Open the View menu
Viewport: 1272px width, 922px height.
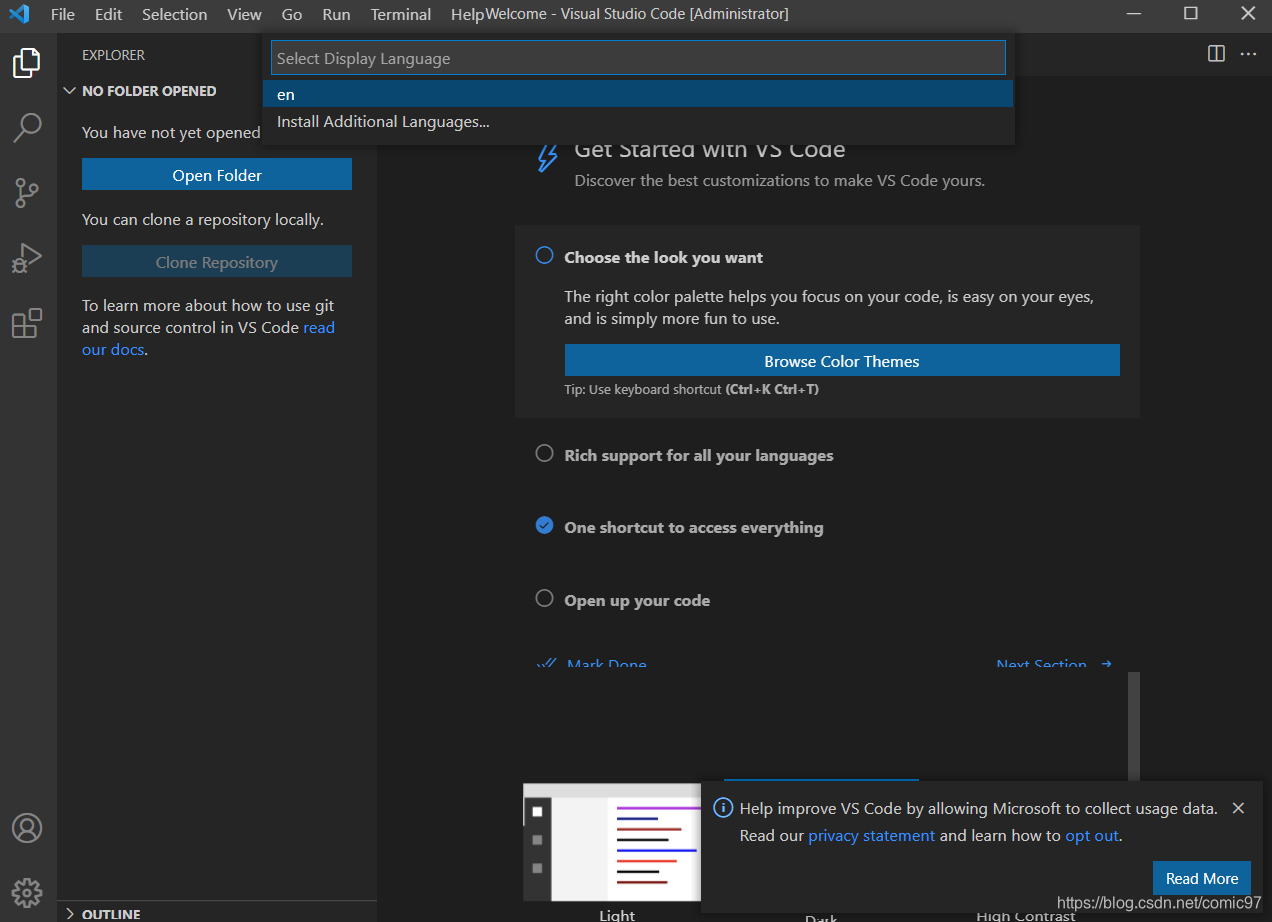coord(244,14)
